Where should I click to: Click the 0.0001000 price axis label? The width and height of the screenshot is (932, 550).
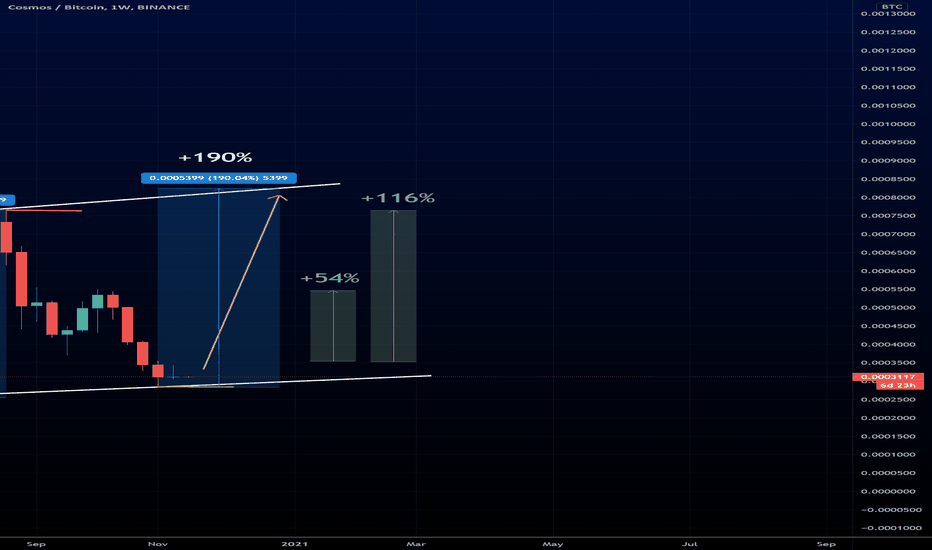[x=888, y=455]
